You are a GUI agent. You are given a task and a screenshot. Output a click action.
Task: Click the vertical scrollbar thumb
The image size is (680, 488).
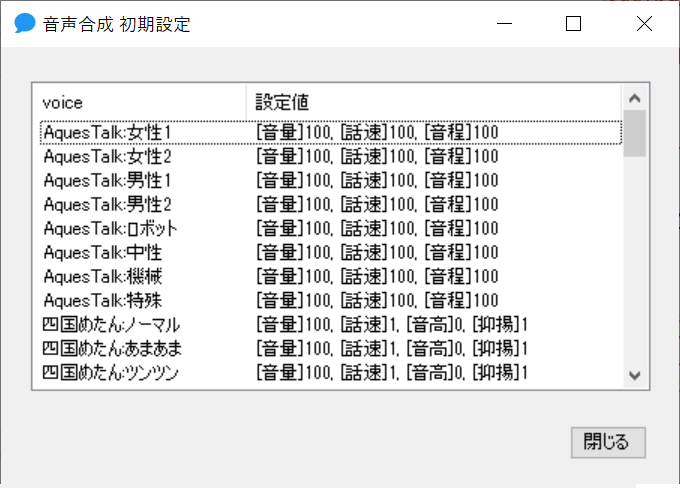click(634, 133)
